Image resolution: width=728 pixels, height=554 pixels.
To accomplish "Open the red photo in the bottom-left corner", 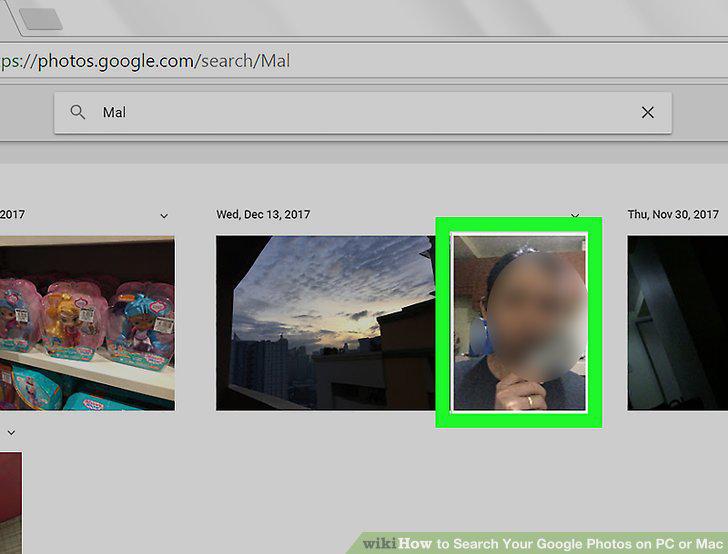I will pyautogui.click(x=11, y=503).
